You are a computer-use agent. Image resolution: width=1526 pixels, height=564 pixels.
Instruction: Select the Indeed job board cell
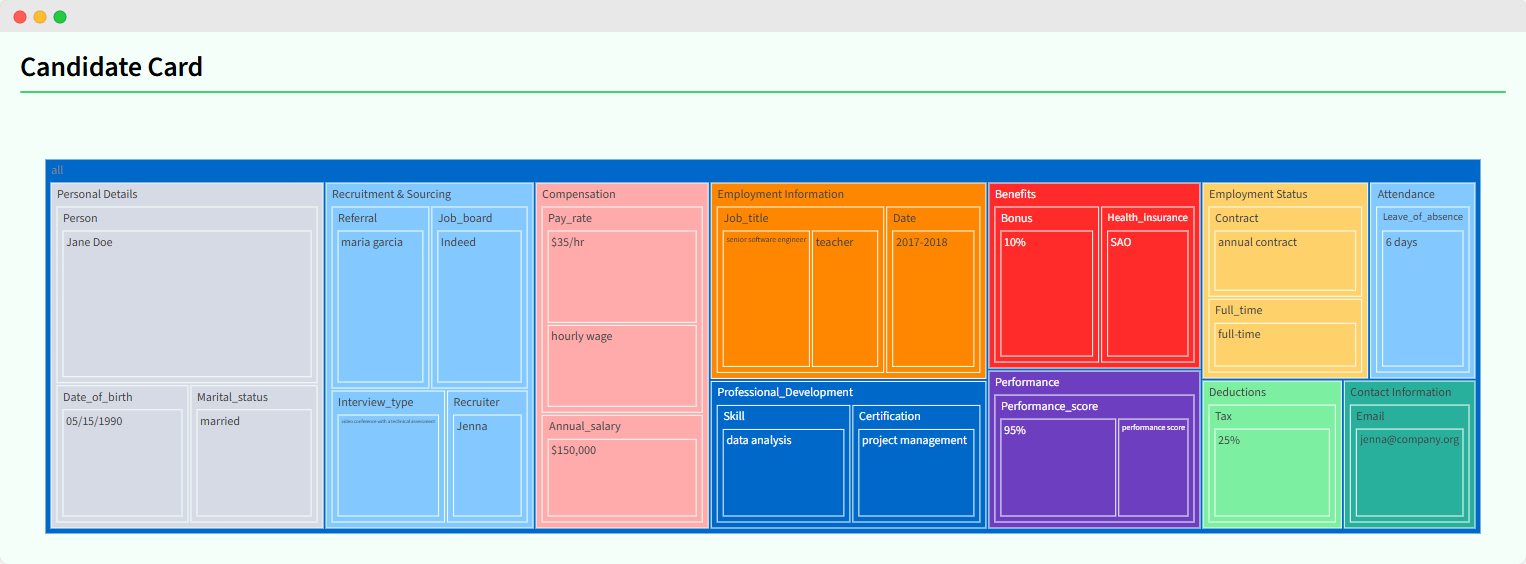click(x=479, y=304)
